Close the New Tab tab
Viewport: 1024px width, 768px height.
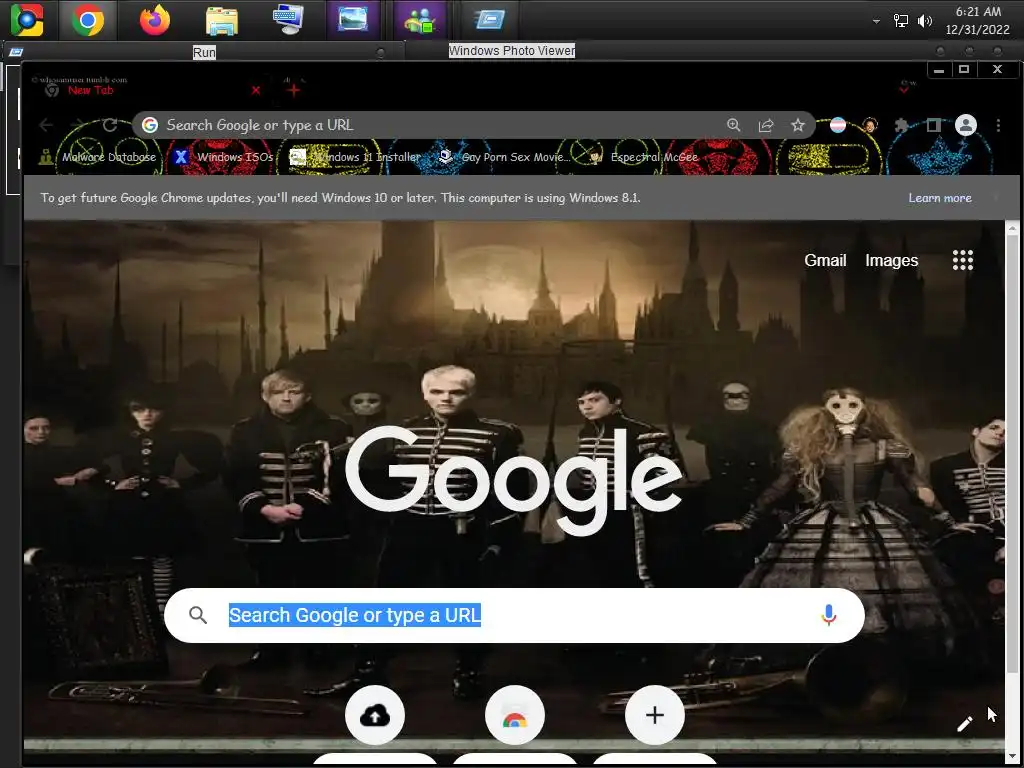tap(256, 90)
